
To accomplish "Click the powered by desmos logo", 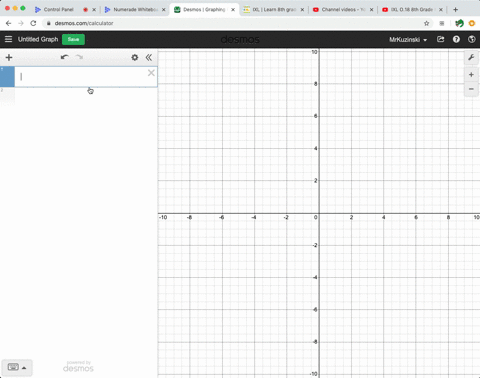I will 78,366.
